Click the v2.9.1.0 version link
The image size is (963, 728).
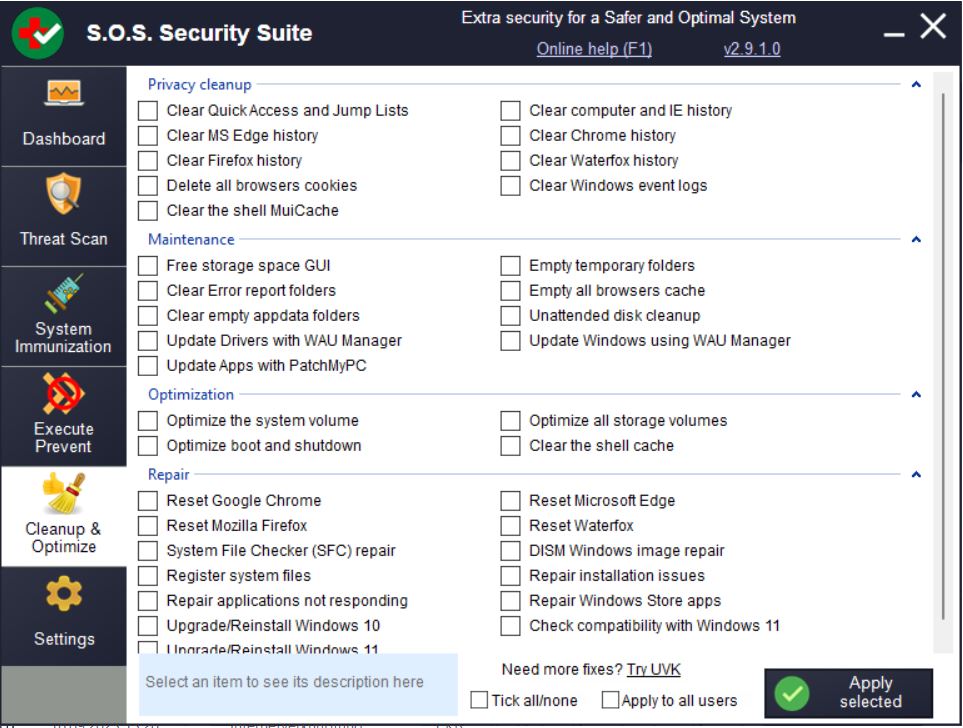752,49
